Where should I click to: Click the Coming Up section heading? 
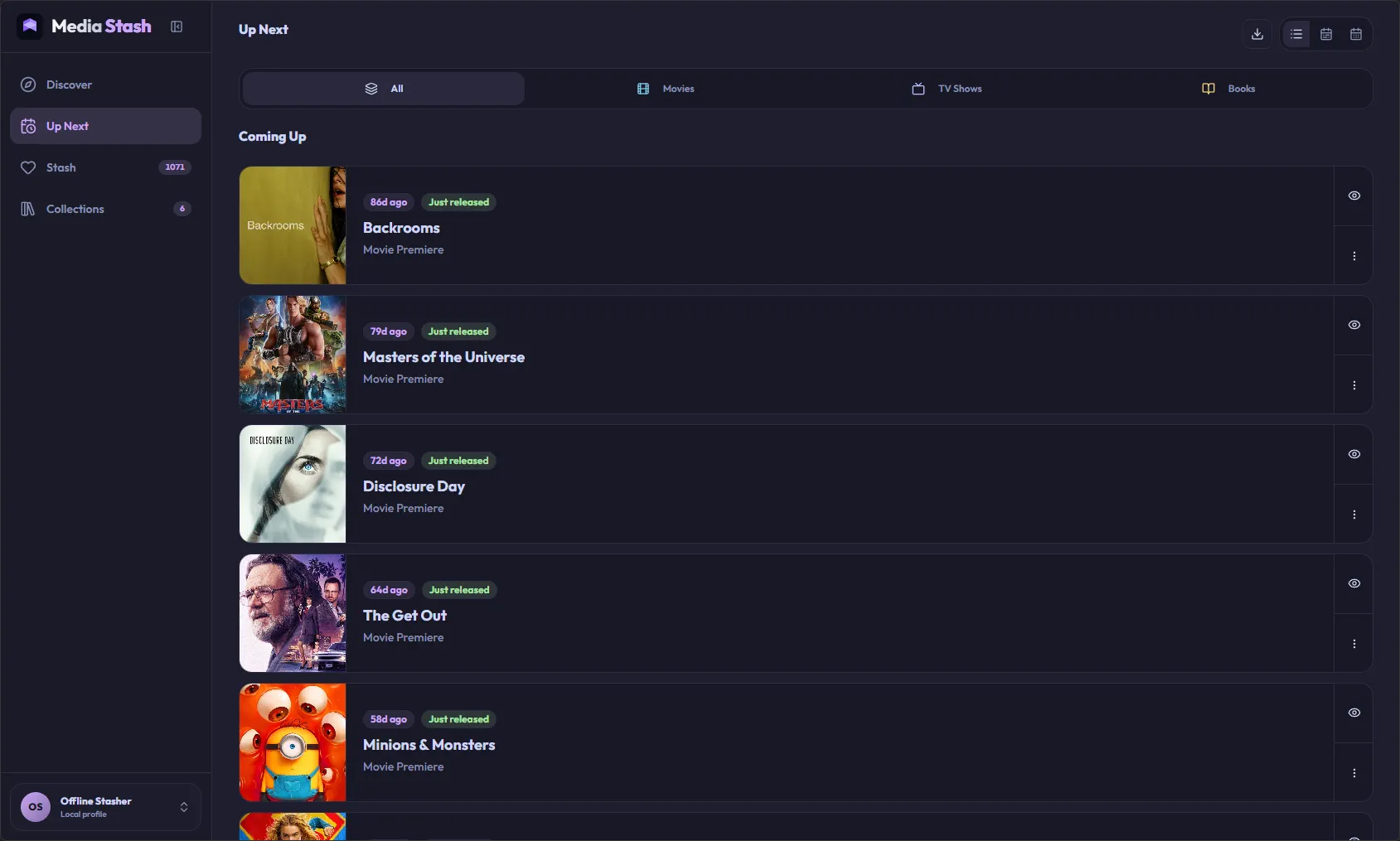(x=272, y=137)
